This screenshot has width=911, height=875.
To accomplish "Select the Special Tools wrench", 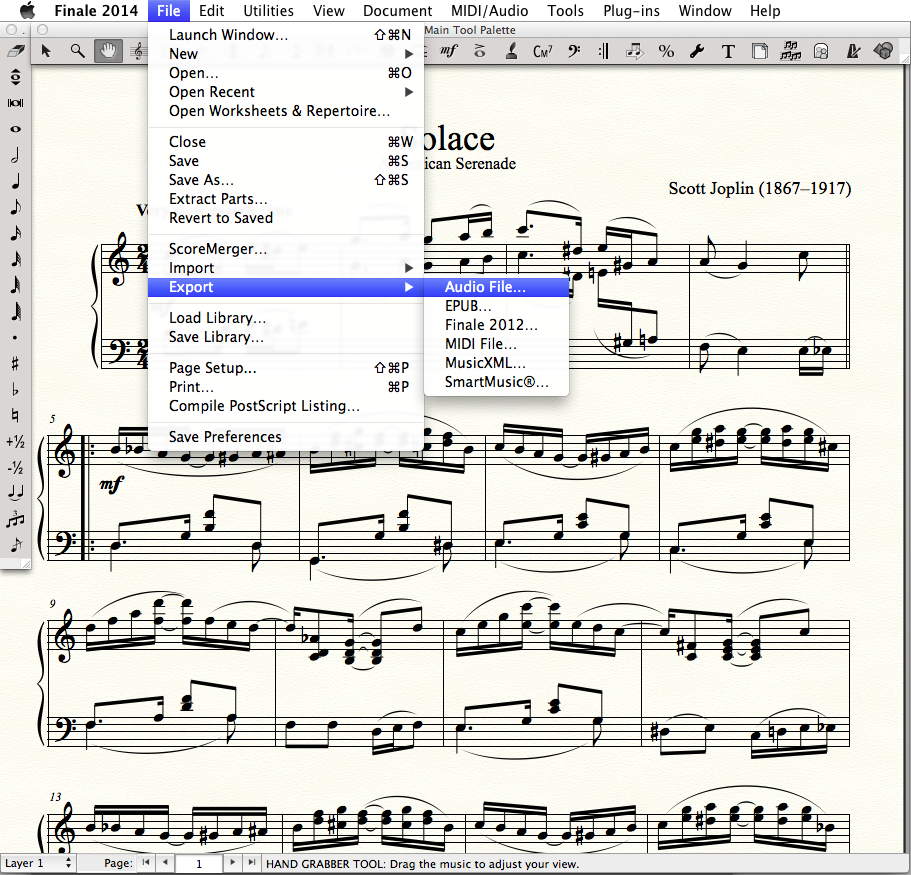I will click(x=697, y=51).
